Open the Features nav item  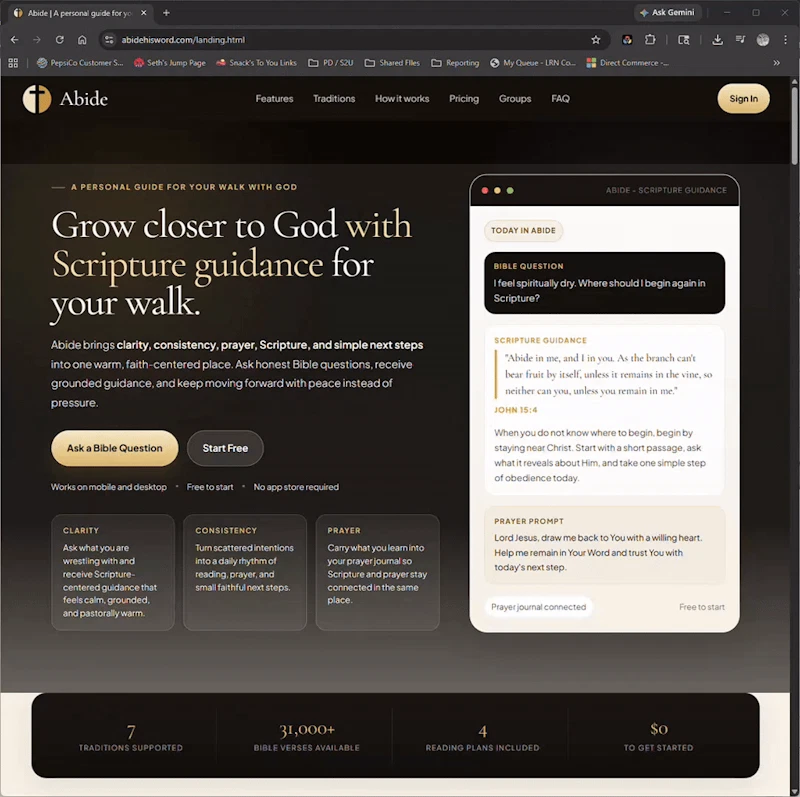(274, 98)
